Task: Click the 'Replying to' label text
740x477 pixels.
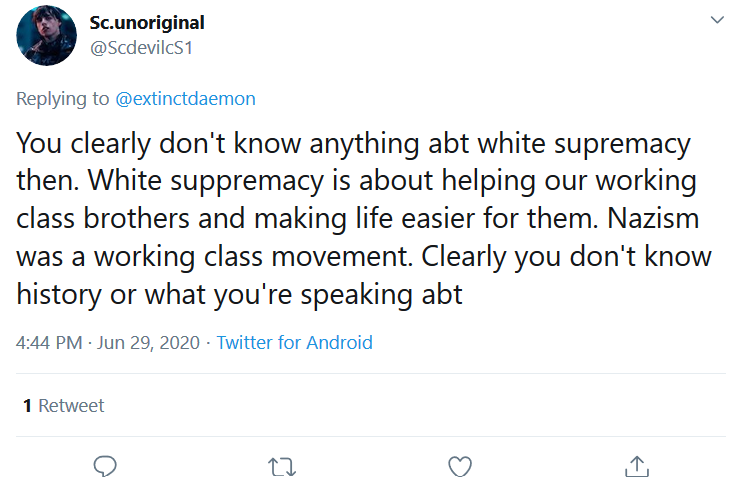Action: 63,99
